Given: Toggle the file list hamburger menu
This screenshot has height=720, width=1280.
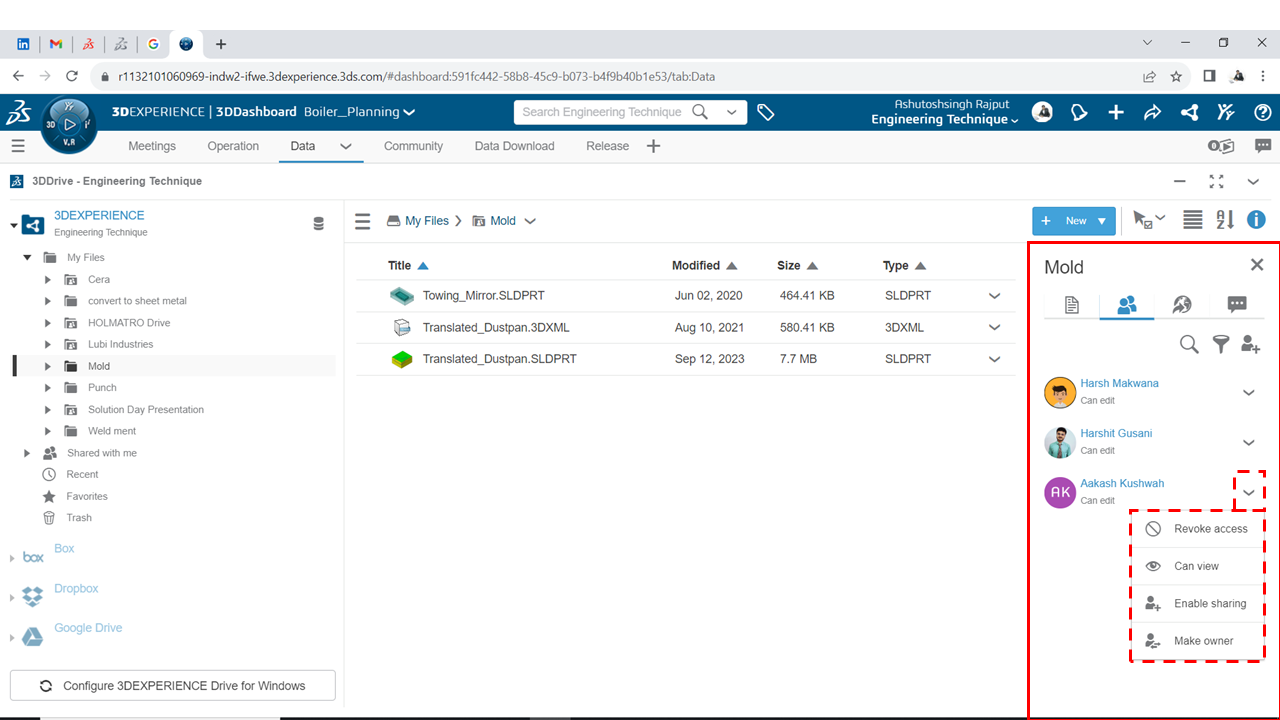Looking at the screenshot, I should (363, 221).
